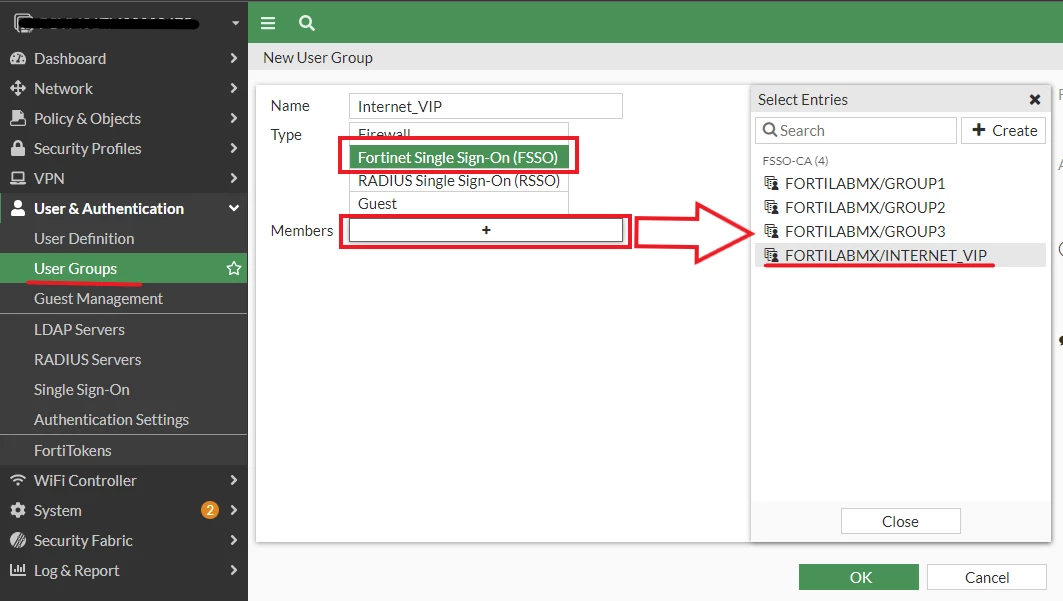Viewport: 1063px width, 601px height.
Task: Select Guest group type
Action: (x=459, y=204)
